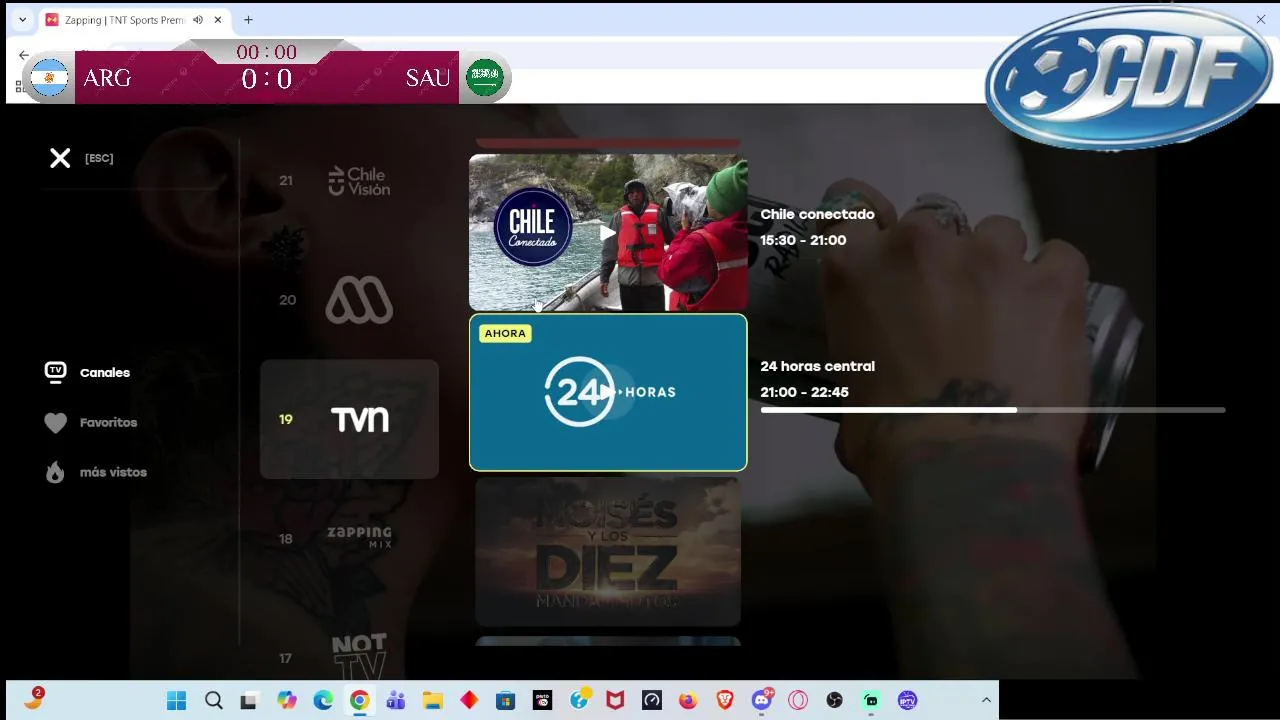The height and width of the screenshot is (720, 1280).
Task: Select the '24 horas central' title
Action: (x=817, y=366)
